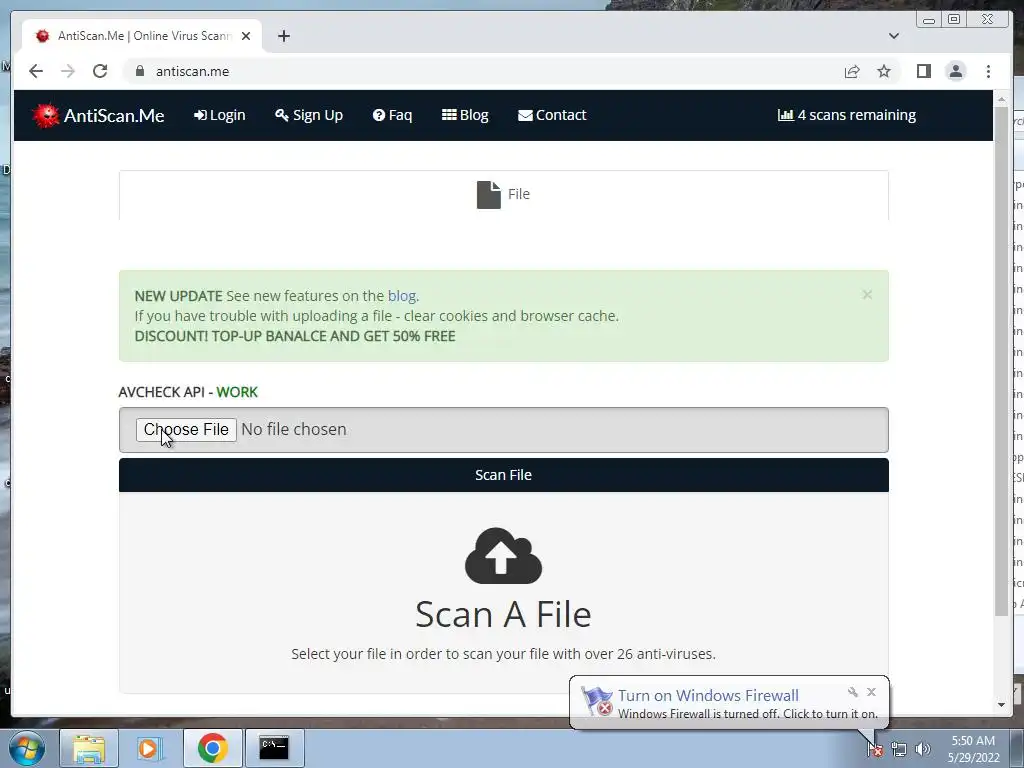Open Windows Media Player from taskbar
The width and height of the screenshot is (1024, 768).
point(148,748)
